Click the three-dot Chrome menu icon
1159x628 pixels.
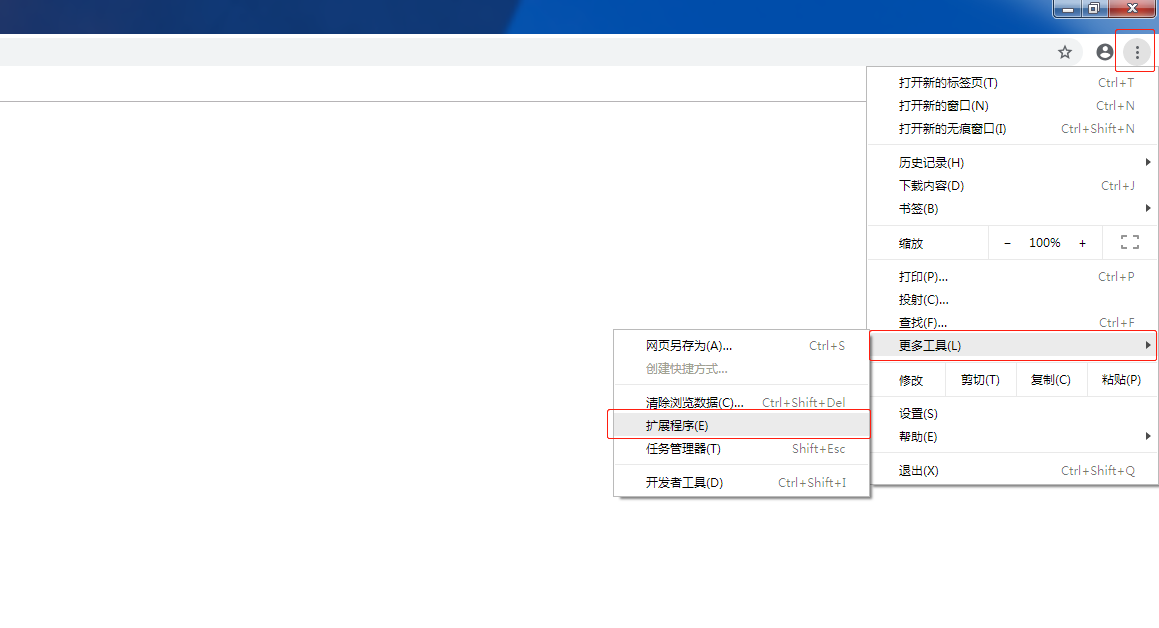click(x=1137, y=52)
